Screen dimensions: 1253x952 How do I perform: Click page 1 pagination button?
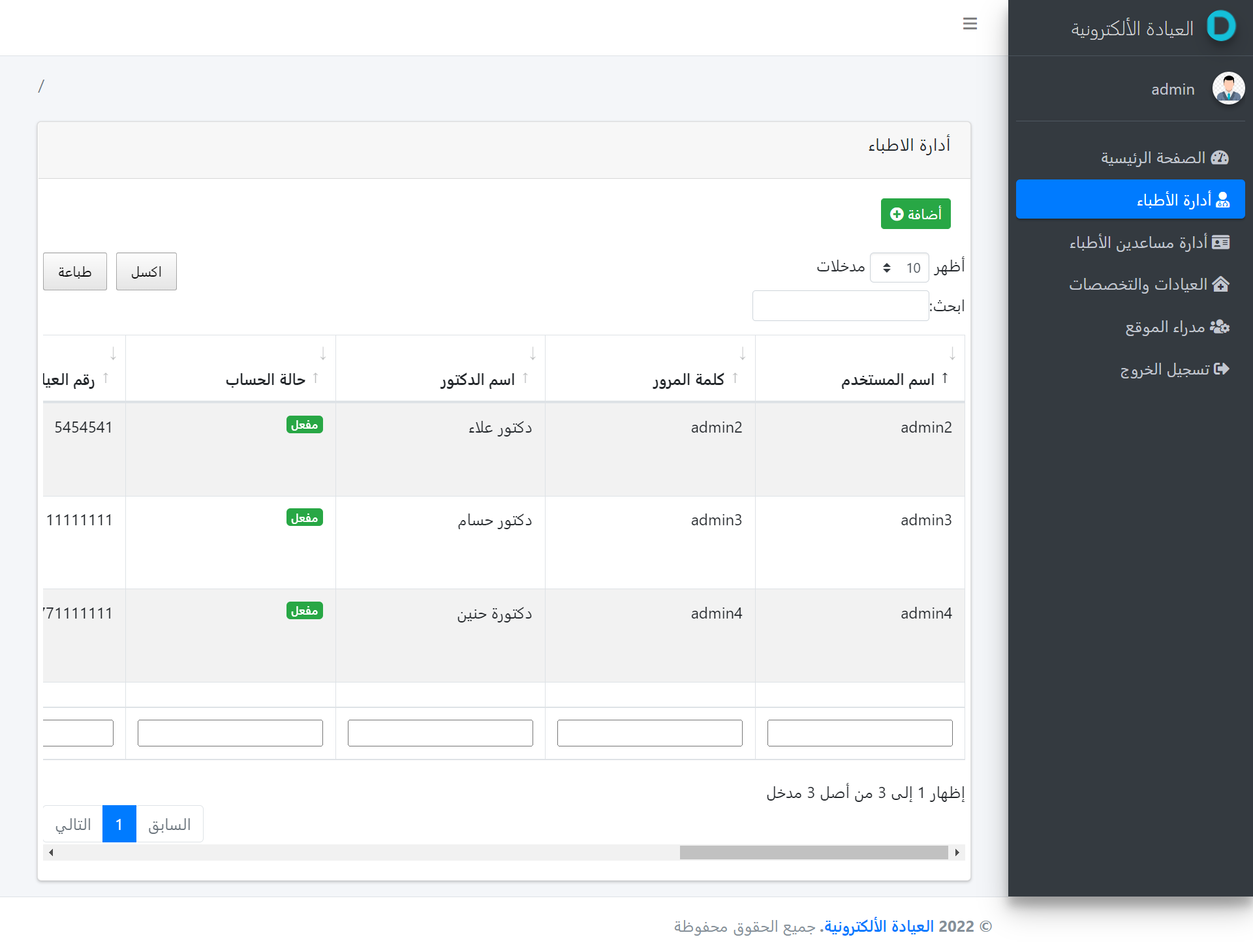[x=119, y=824]
